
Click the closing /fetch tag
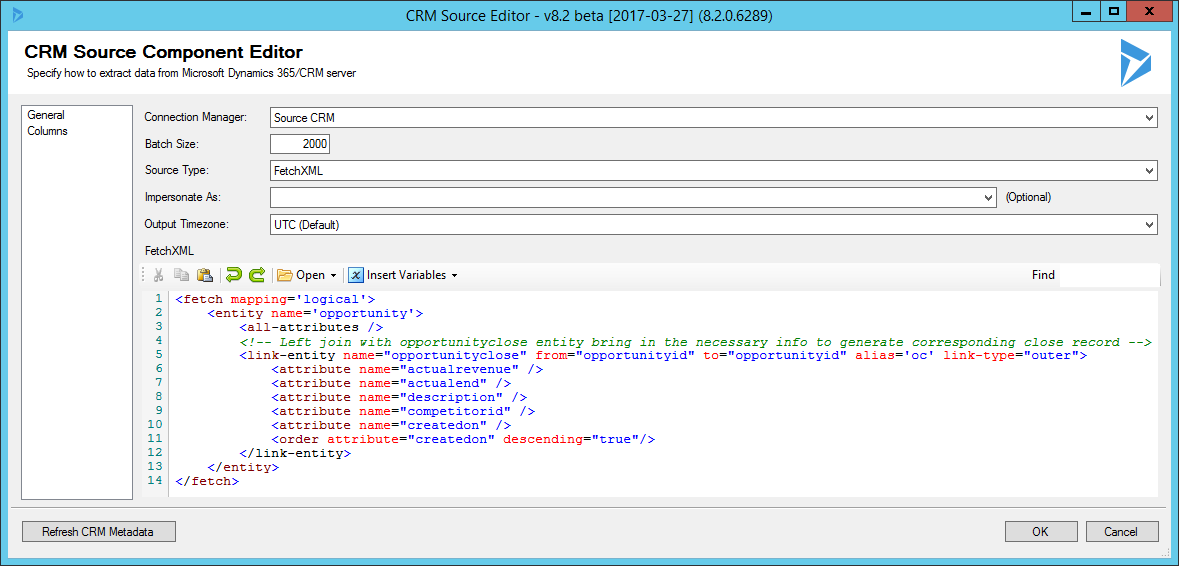click(x=208, y=482)
